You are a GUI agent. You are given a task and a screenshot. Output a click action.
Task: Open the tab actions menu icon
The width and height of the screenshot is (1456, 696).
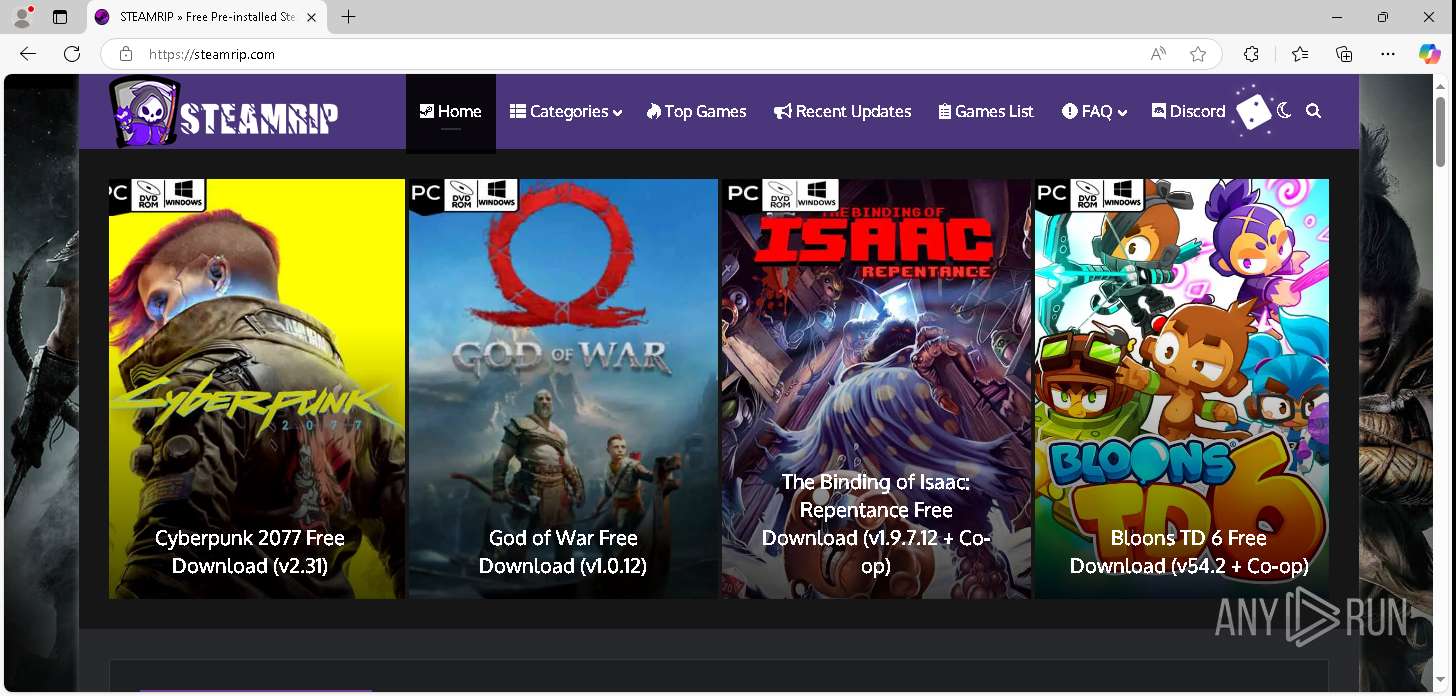[60, 17]
